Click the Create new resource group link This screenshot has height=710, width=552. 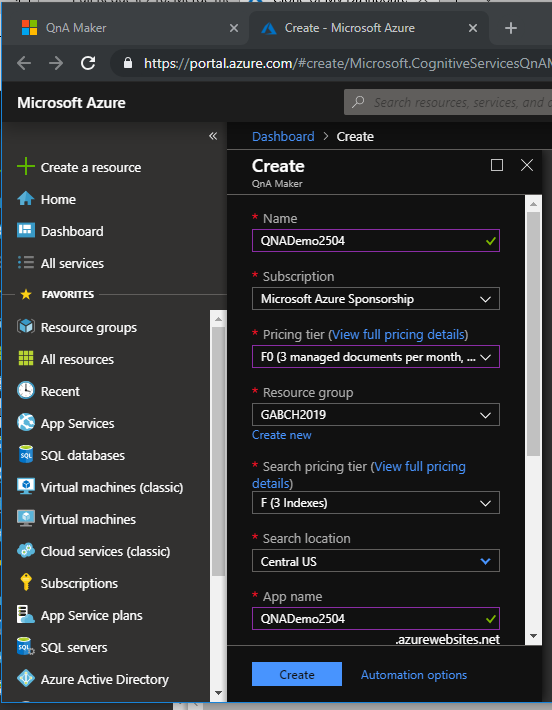click(x=282, y=435)
